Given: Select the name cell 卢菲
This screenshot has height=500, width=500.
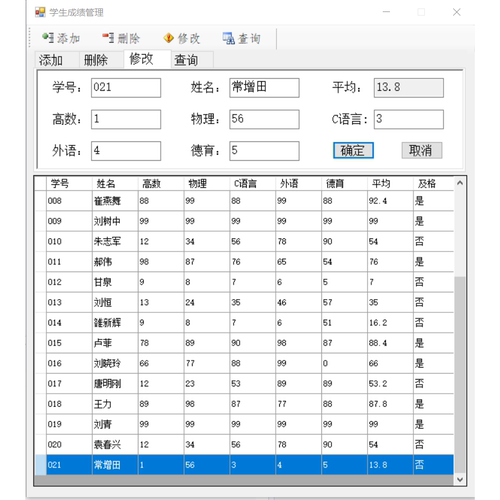Looking at the screenshot, I should tap(115, 343).
